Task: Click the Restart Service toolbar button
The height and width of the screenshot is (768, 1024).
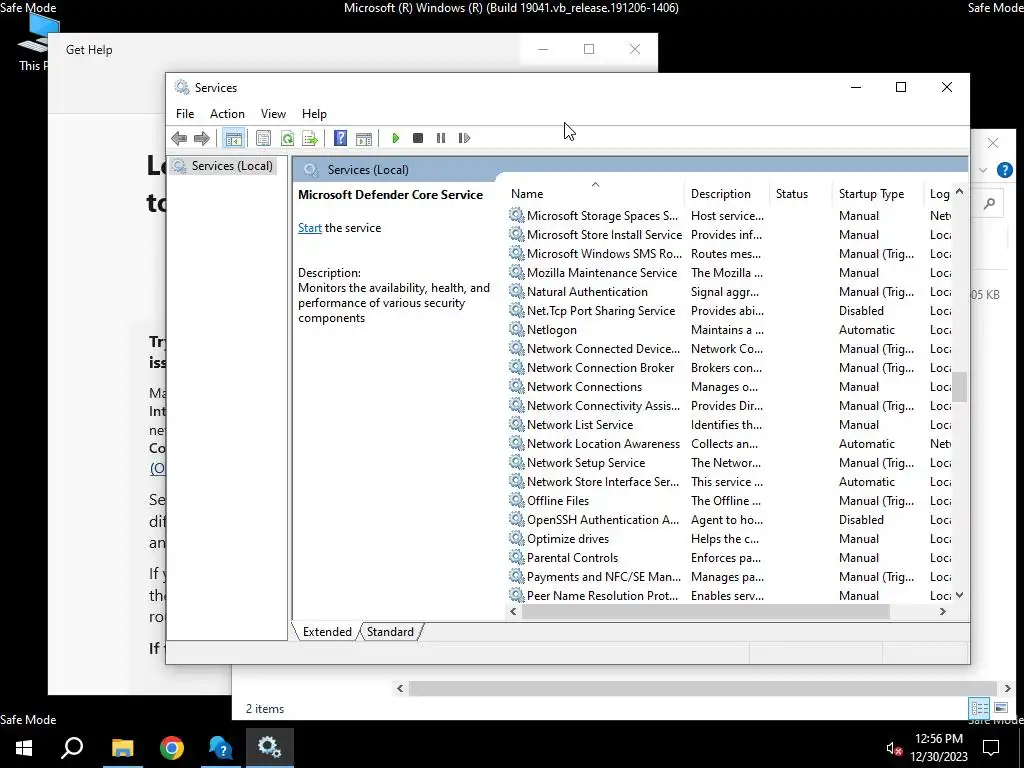Action: click(x=464, y=138)
